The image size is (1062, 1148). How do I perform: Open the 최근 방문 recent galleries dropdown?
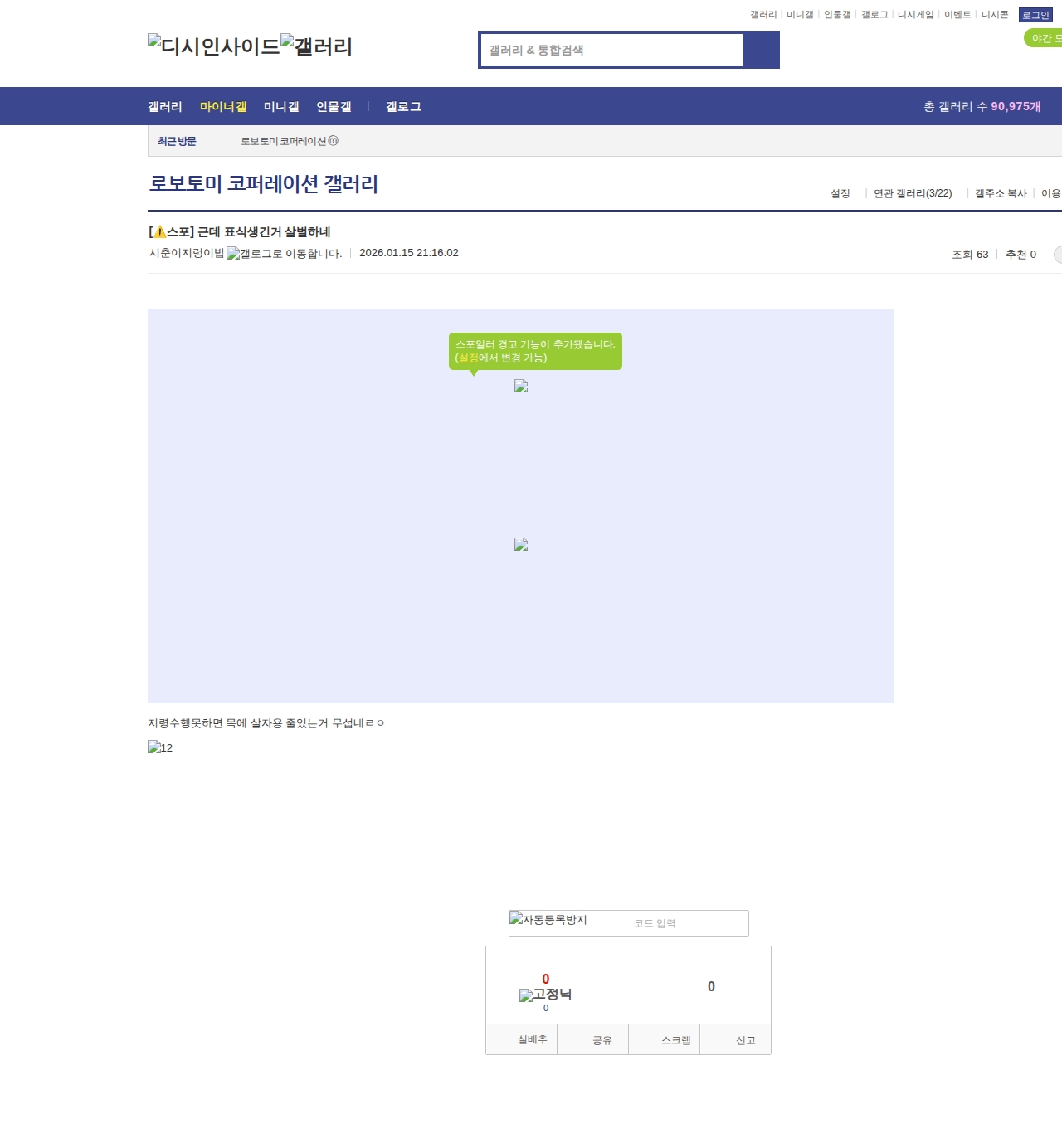[x=176, y=141]
